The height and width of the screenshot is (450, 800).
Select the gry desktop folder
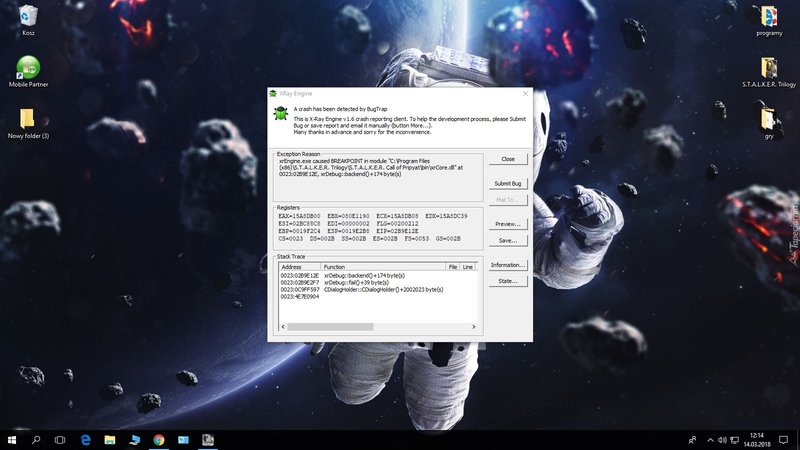(x=768, y=123)
